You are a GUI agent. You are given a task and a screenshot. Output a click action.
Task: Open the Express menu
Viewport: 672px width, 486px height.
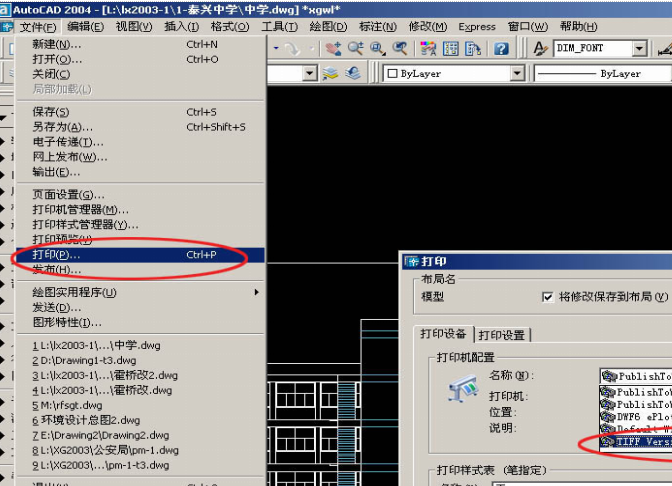pos(477,27)
